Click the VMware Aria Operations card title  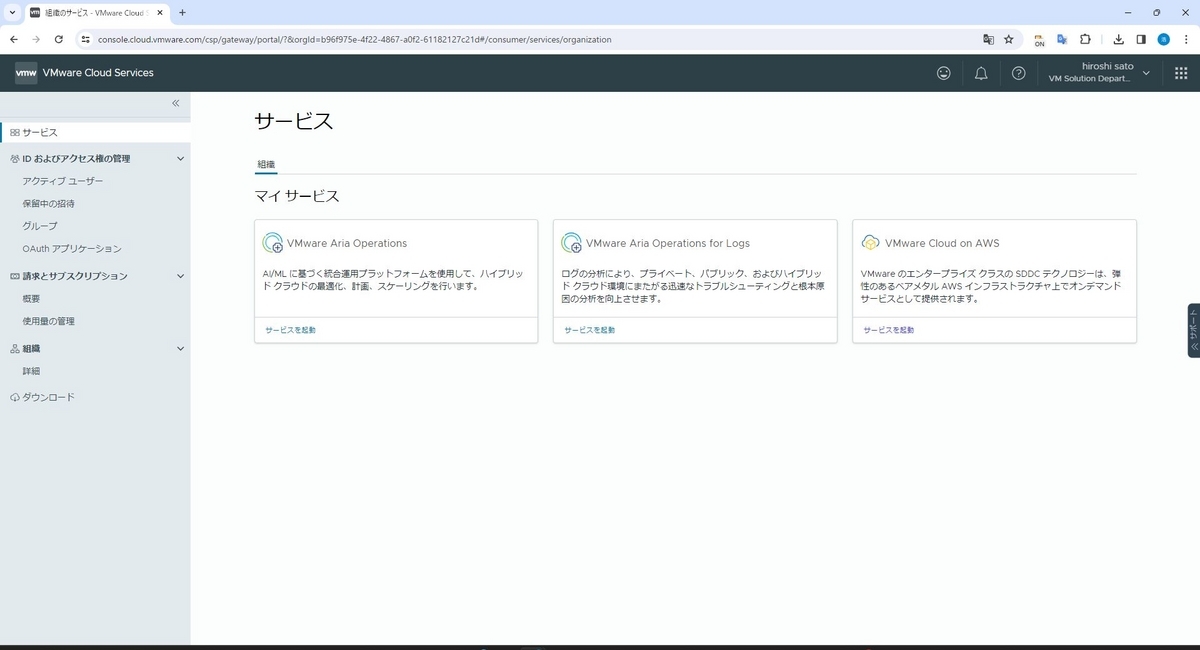point(347,243)
